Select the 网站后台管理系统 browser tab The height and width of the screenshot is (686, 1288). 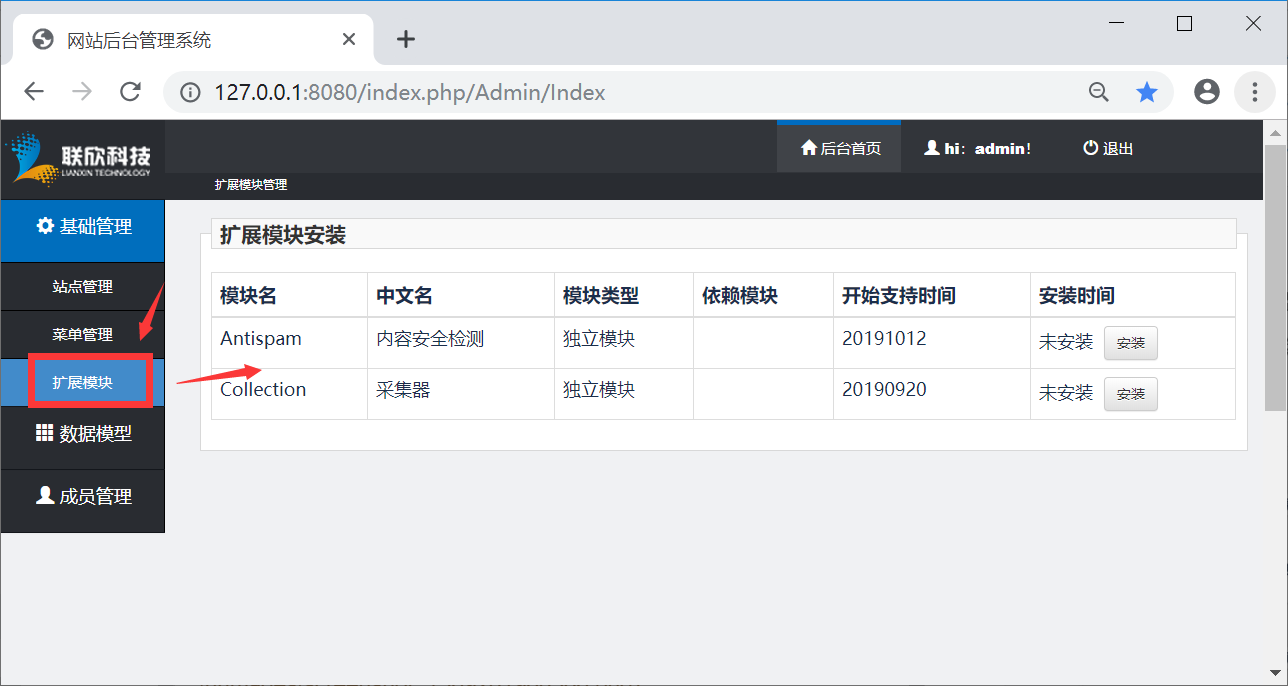[193, 40]
